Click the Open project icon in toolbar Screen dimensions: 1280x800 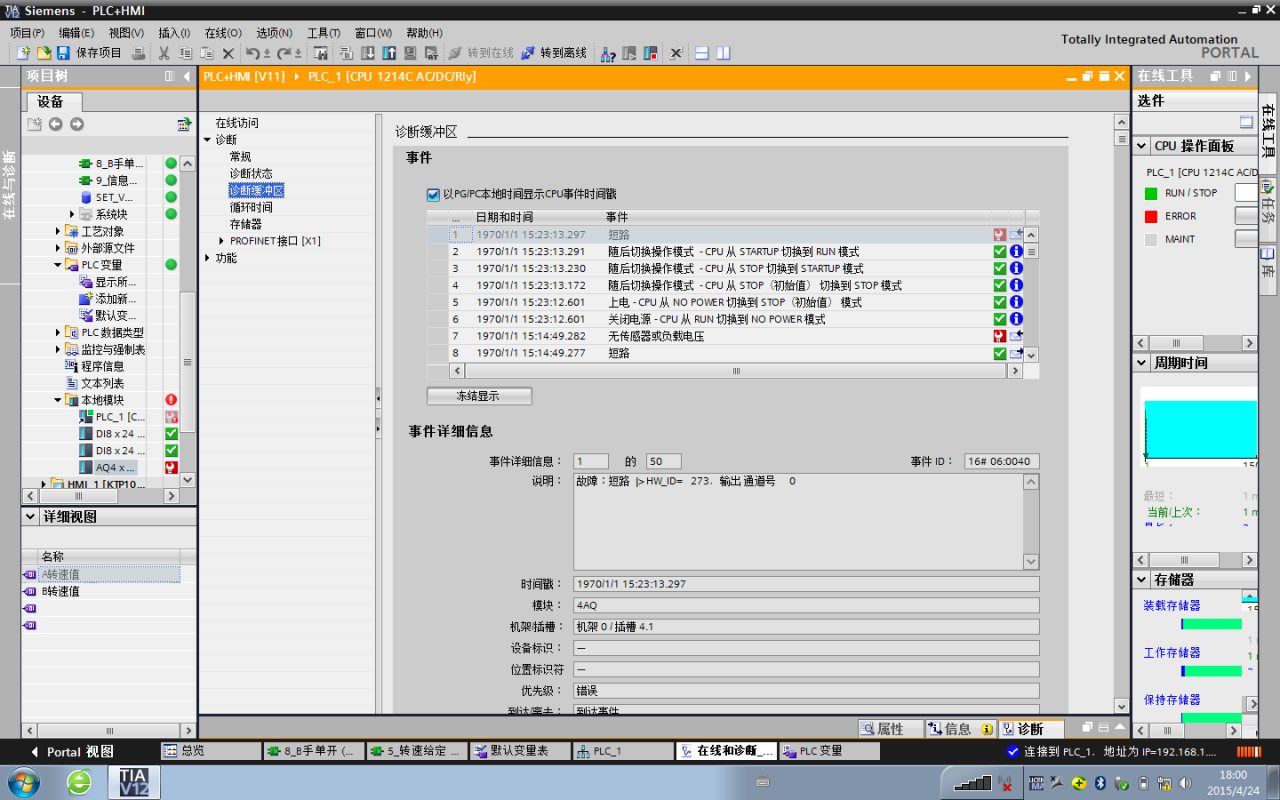[44, 53]
